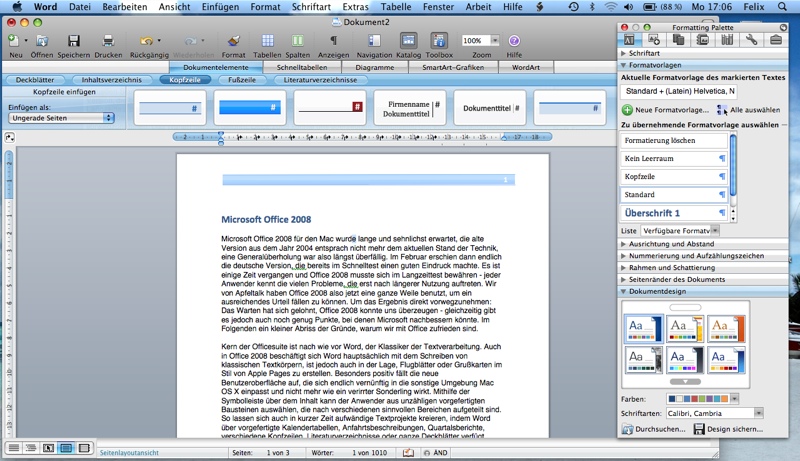Open wrench Compatibility tab in Toolbox
This screenshot has height=461, width=800.
[752, 40]
